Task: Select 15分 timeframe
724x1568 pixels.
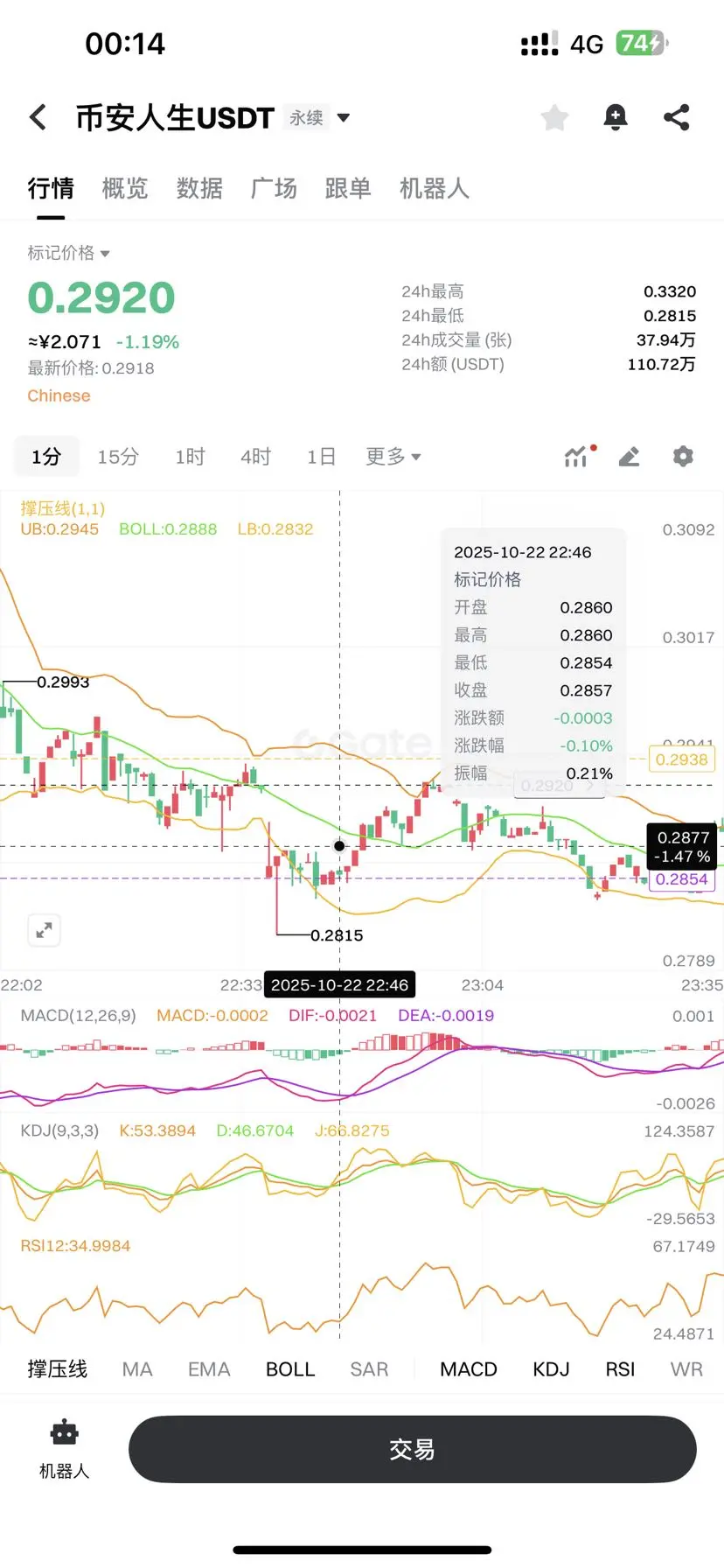Action: coord(118,457)
